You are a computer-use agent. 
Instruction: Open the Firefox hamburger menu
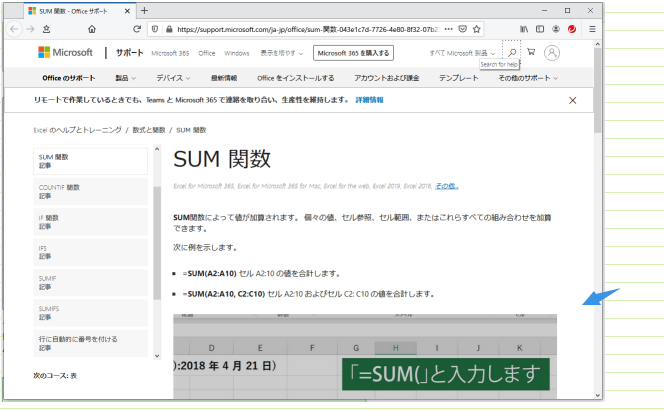592,29
